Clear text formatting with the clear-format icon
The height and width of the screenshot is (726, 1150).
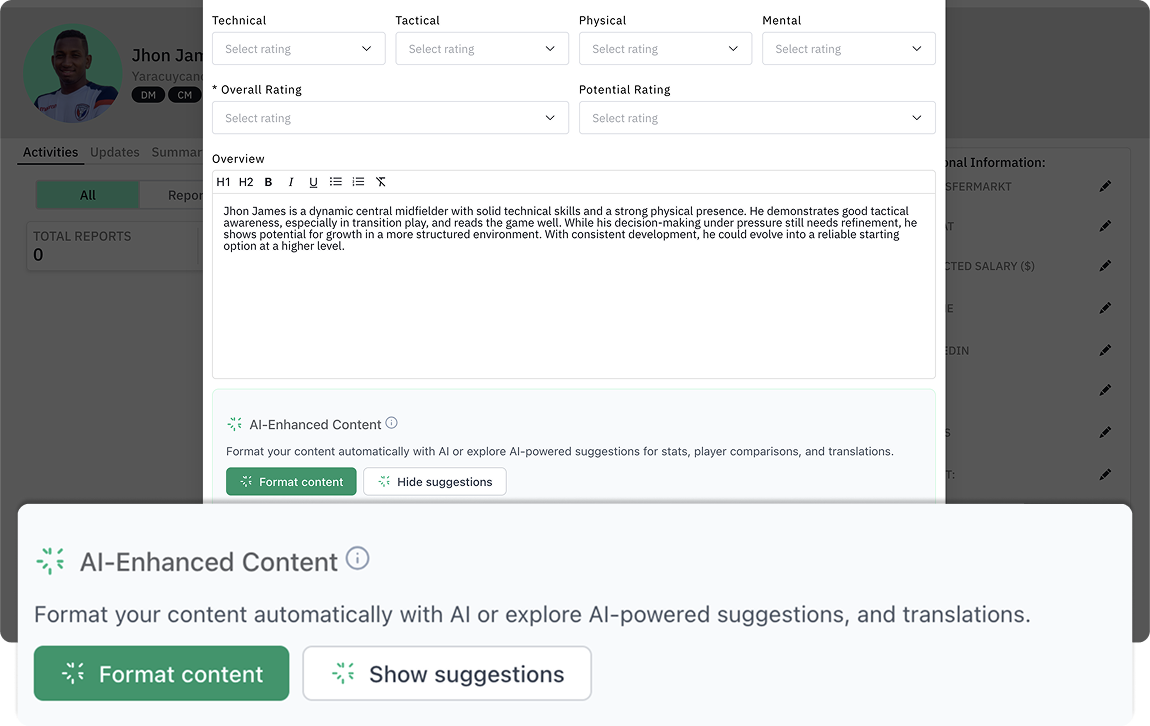click(x=381, y=182)
